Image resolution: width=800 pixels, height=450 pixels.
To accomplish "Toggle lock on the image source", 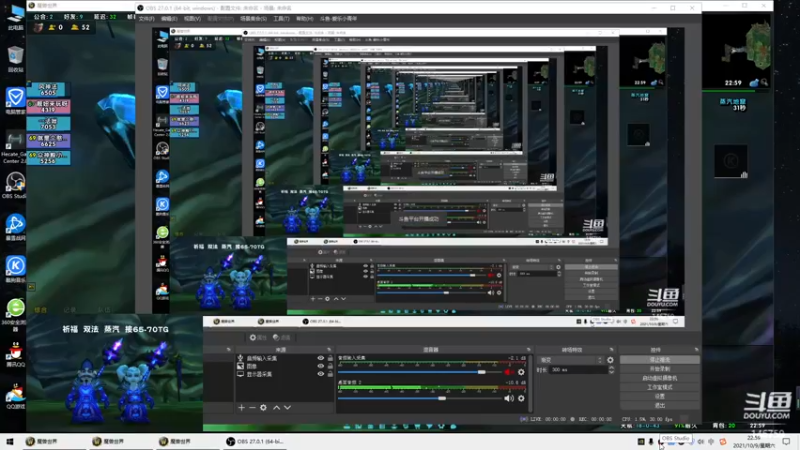I will [330, 366].
